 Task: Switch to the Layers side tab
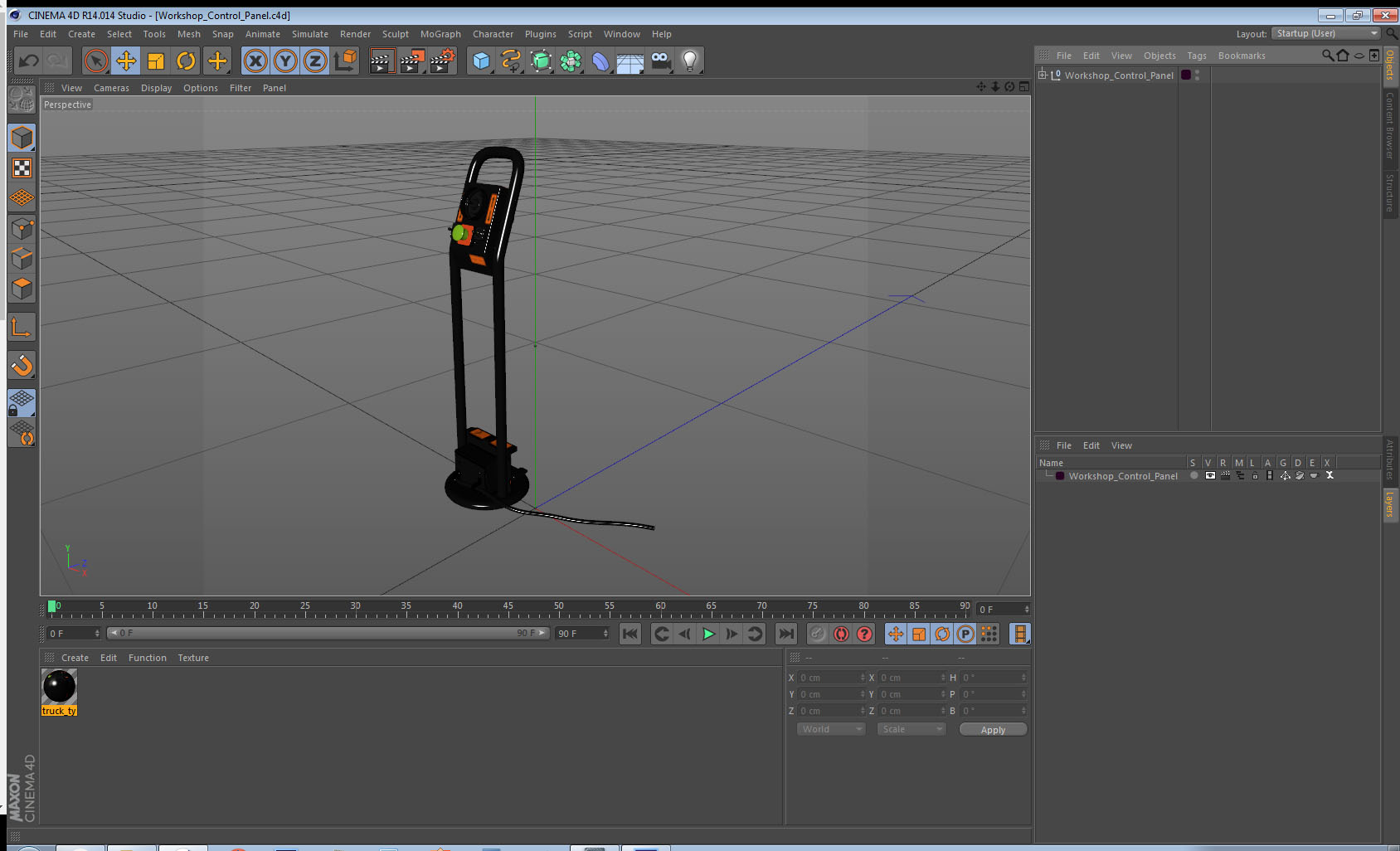(x=1389, y=503)
